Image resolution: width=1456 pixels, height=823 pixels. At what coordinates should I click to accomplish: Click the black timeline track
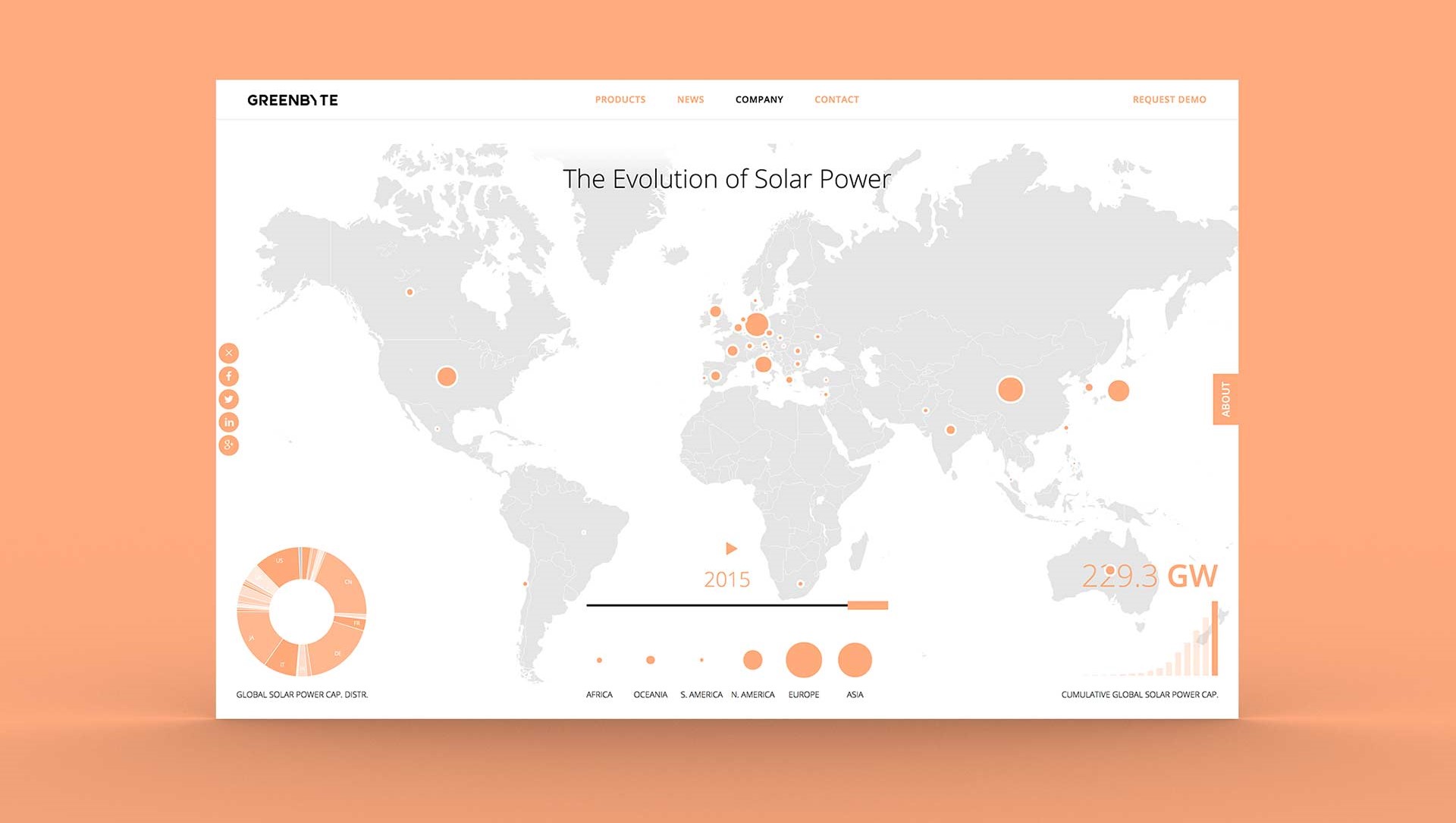(x=717, y=605)
